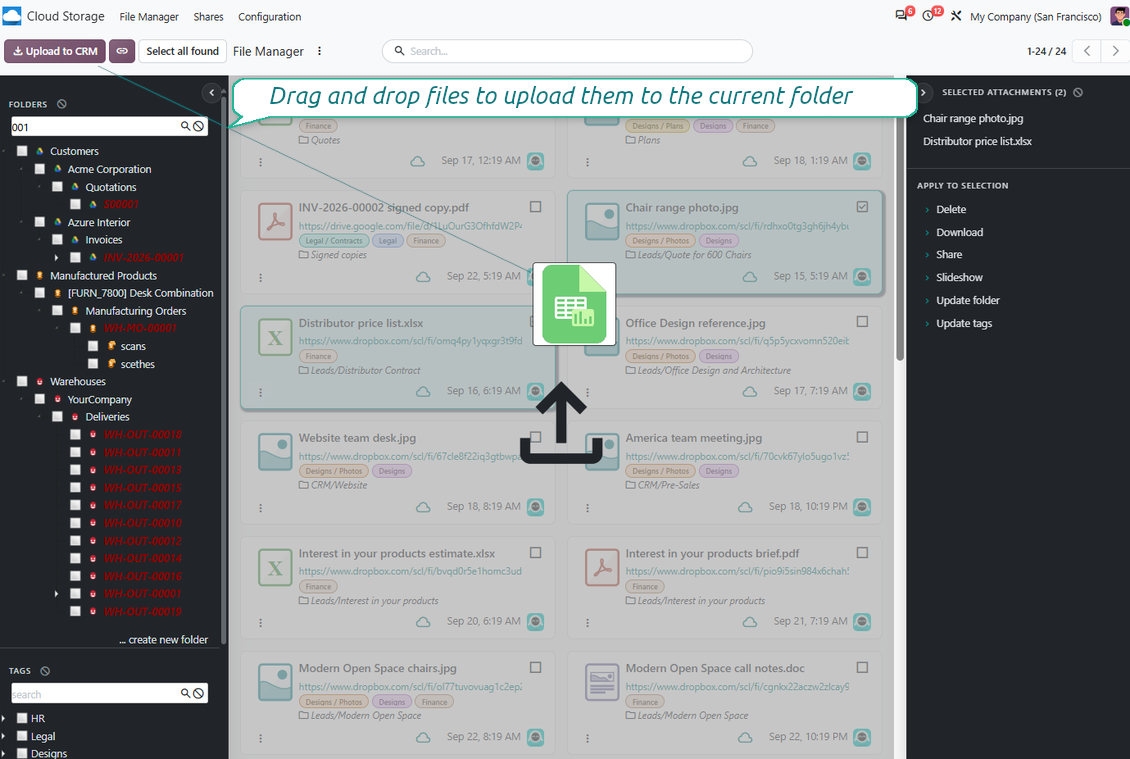Viewport: 1130px width, 759px height.
Task: Tick the HR tag checkbox
Action: (22, 718)
